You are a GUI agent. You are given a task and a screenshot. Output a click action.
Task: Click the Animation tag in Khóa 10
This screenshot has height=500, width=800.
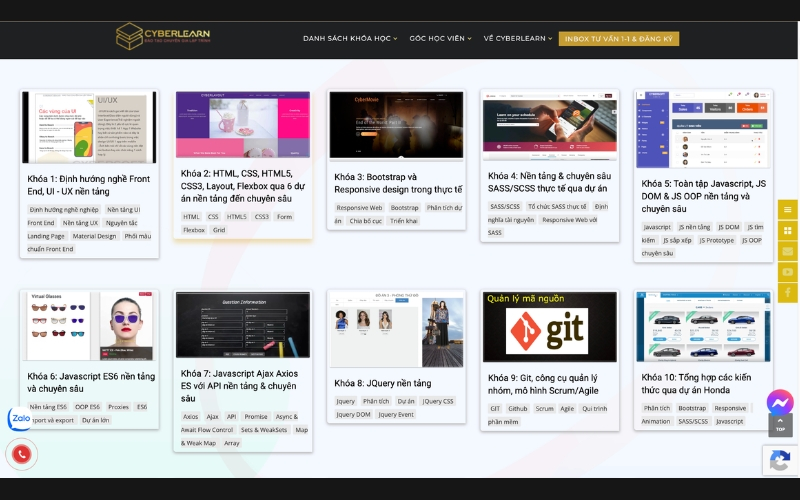click(x=656, y=421)
